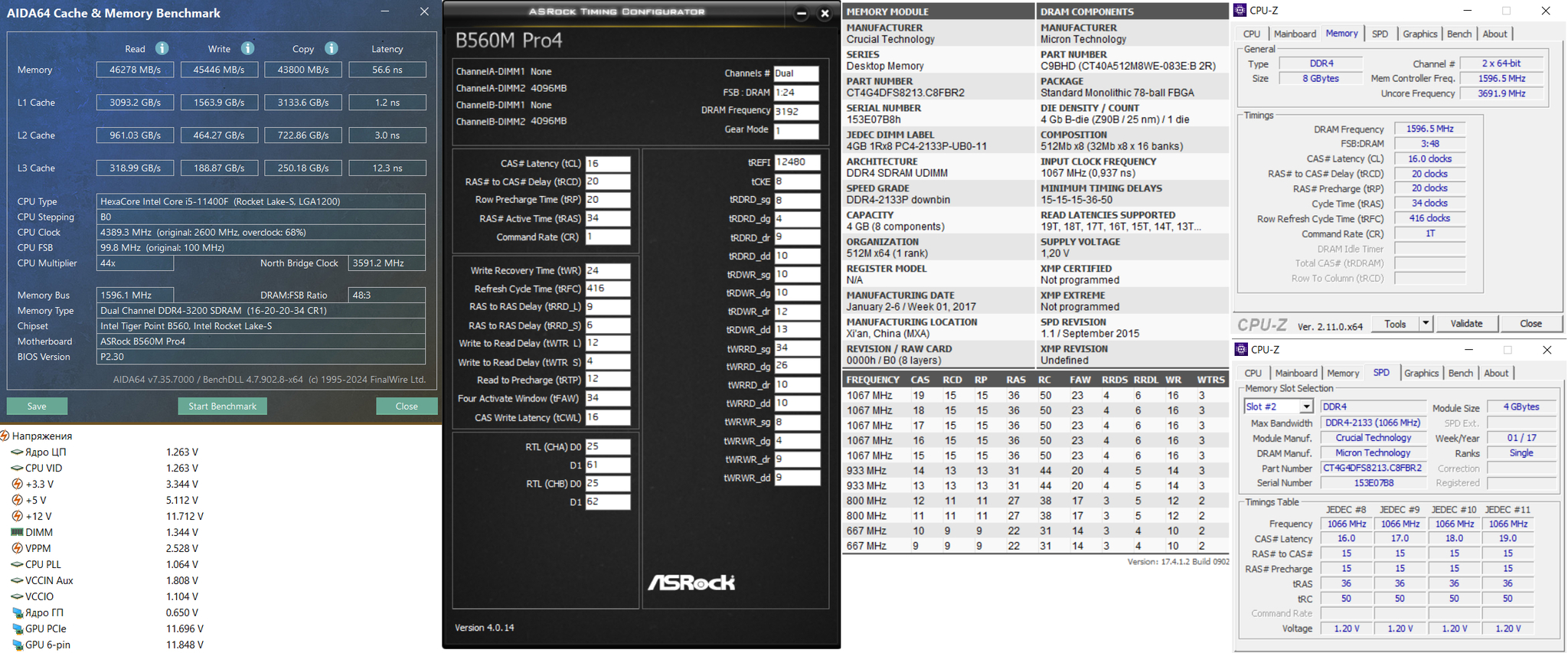Image resolution: width=1568 pixels, height=653 pixels.
Task: Open the Graphics tab in the upper CPU-Z window
Action: point(1420,34)
